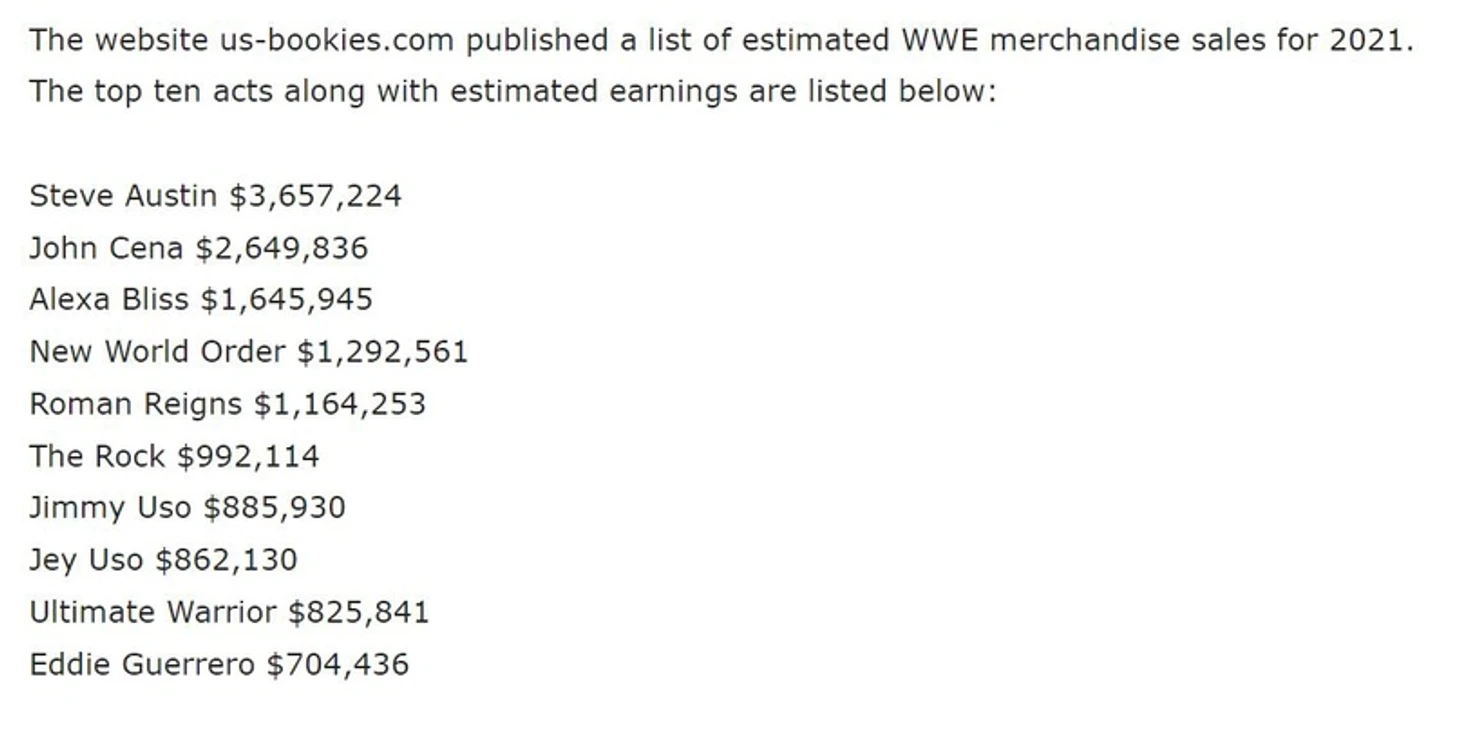Select the Jimmy Uso $885,930 line
This screenshot has width=1460, height=738.
pyautogui.click(x=187, y=508)
